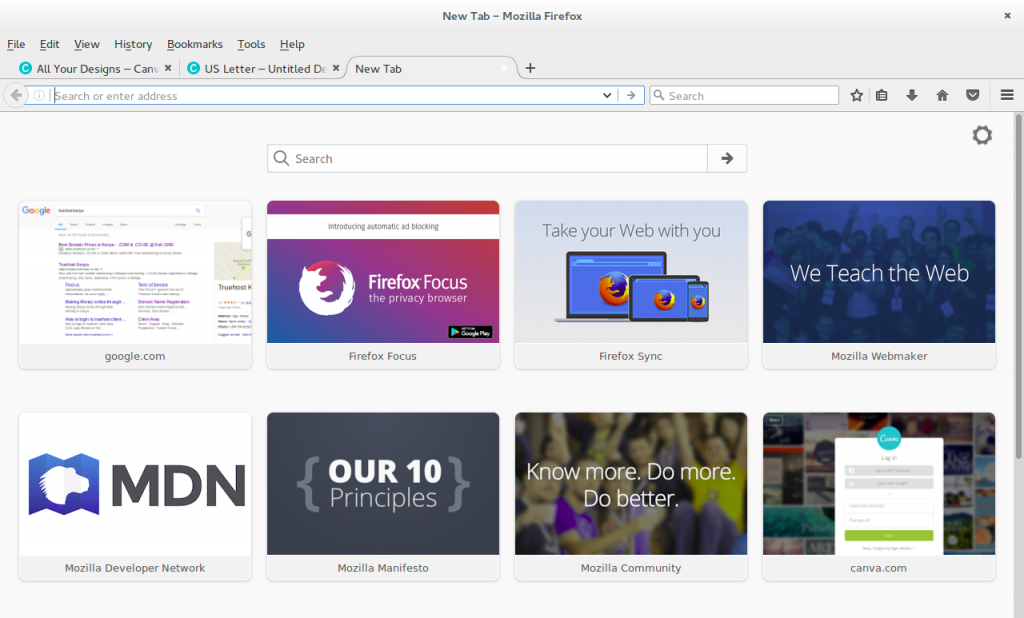Open a new tab with the plus button
Screen dimensions: 1024x618
[x=530, y=68]
